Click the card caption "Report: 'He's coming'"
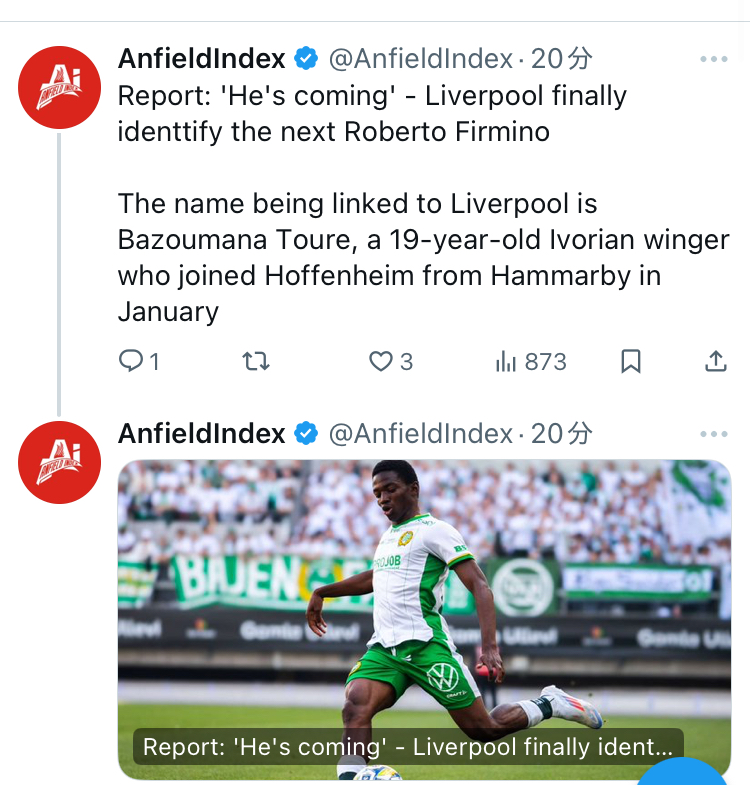Viewport: 750px width, 785px height. (x=408, y=747)
